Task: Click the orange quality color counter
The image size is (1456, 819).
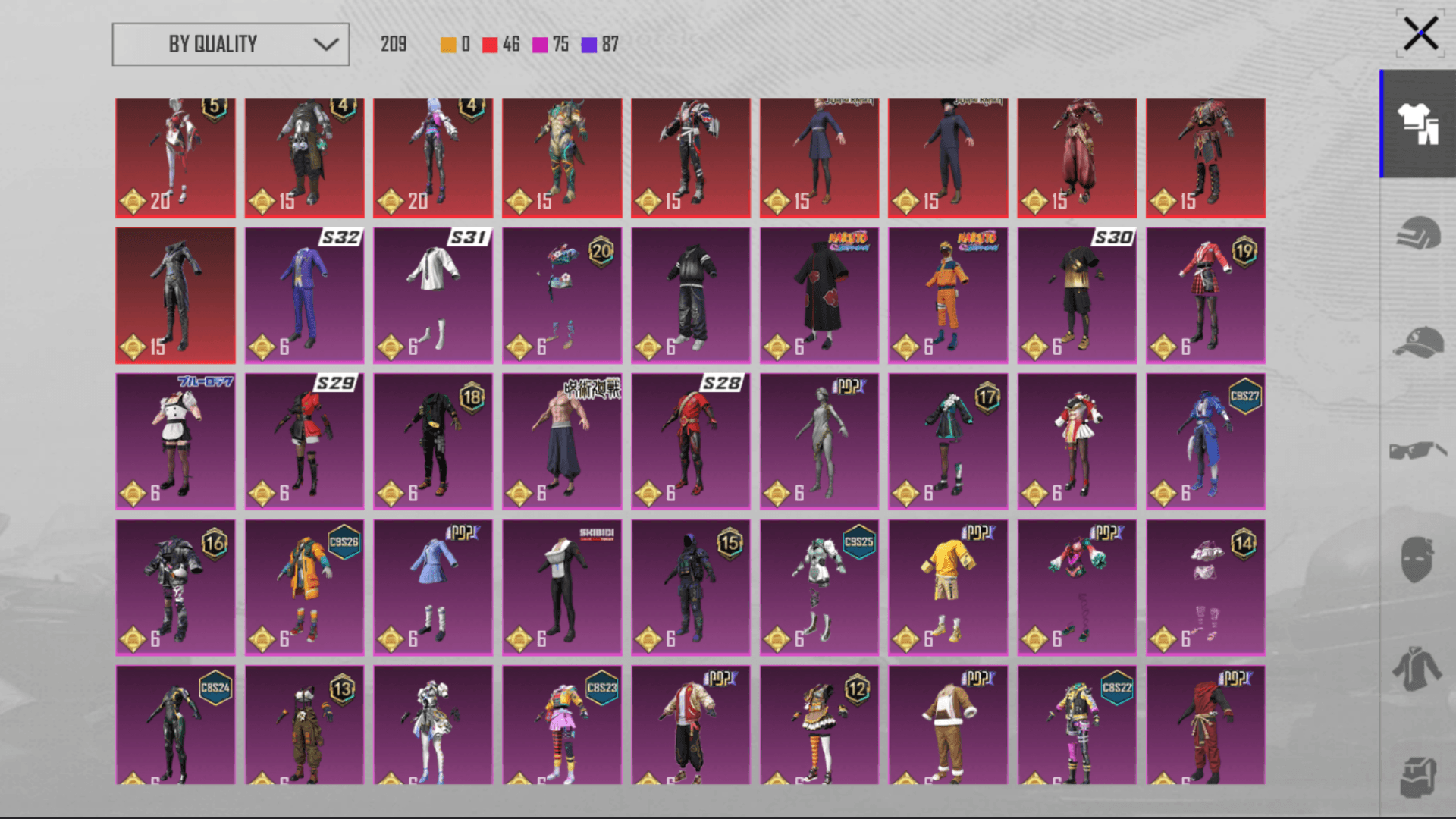Action: (455, 45)
